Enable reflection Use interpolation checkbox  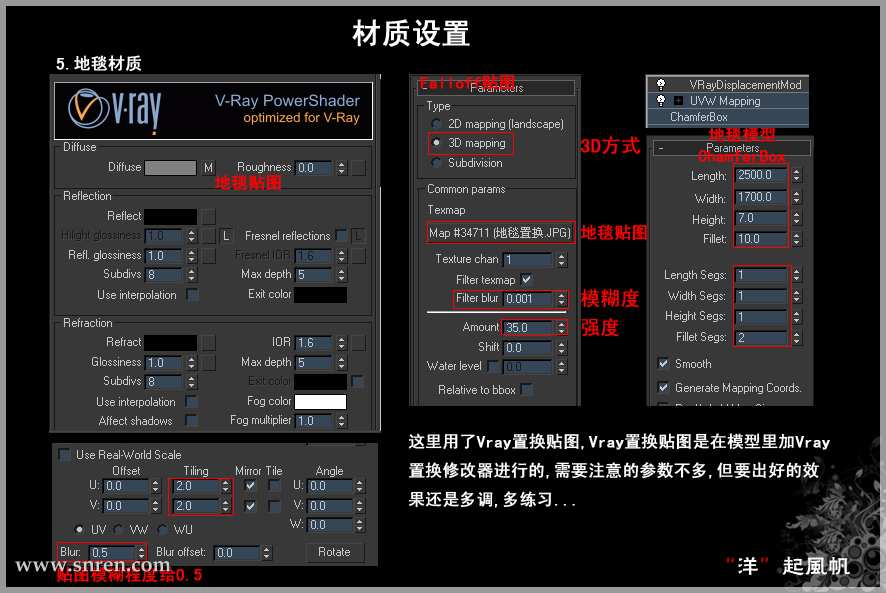tap(192, 295)
